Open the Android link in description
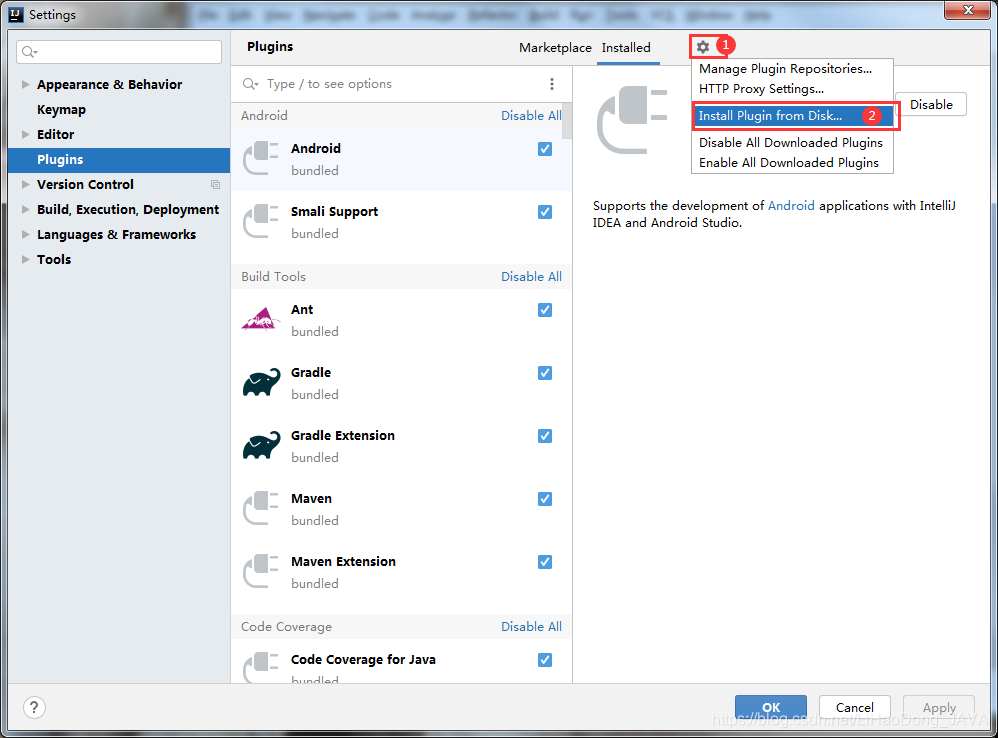 tap(791, 205)
